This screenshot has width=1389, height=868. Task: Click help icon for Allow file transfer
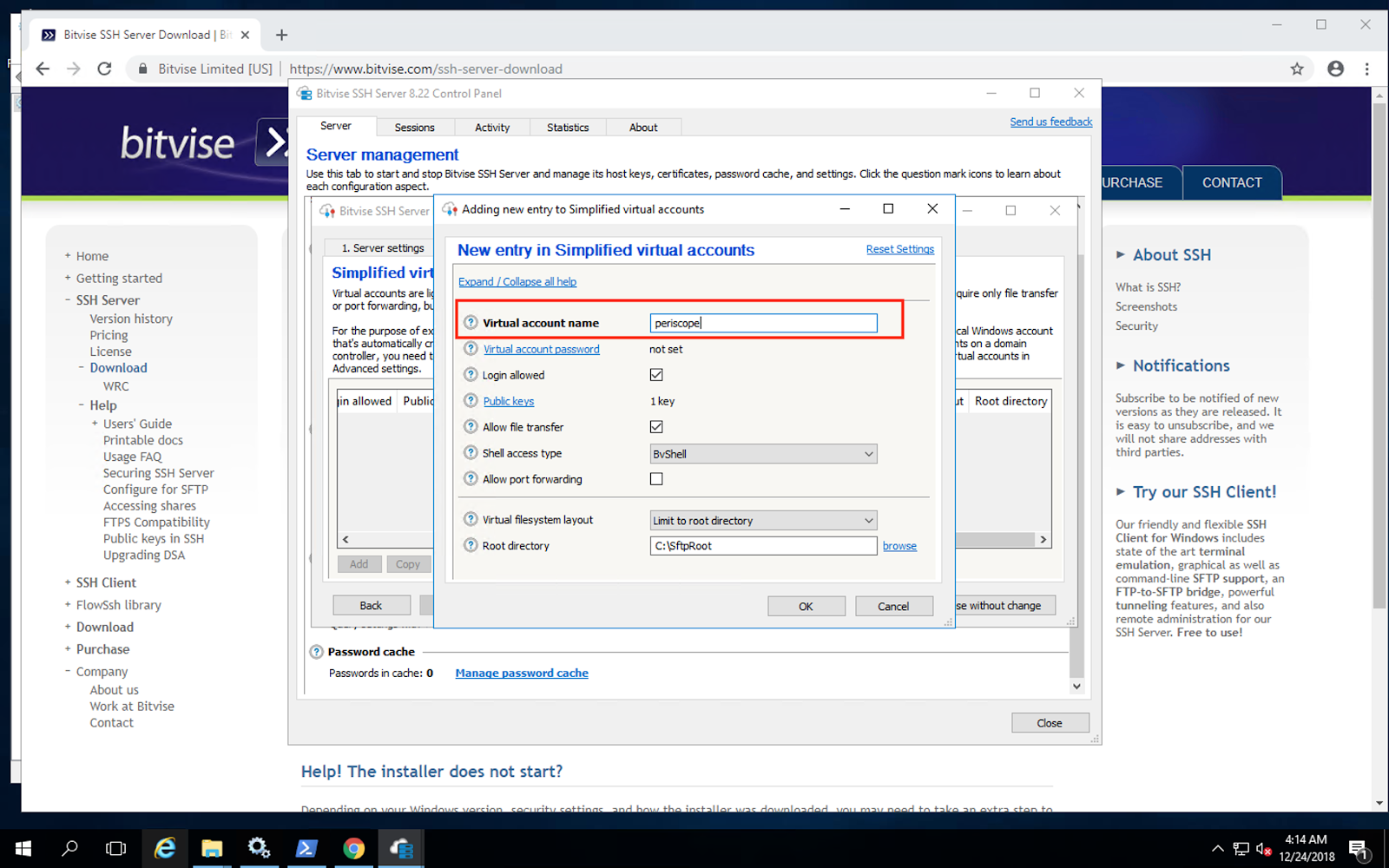click(471, 426)
